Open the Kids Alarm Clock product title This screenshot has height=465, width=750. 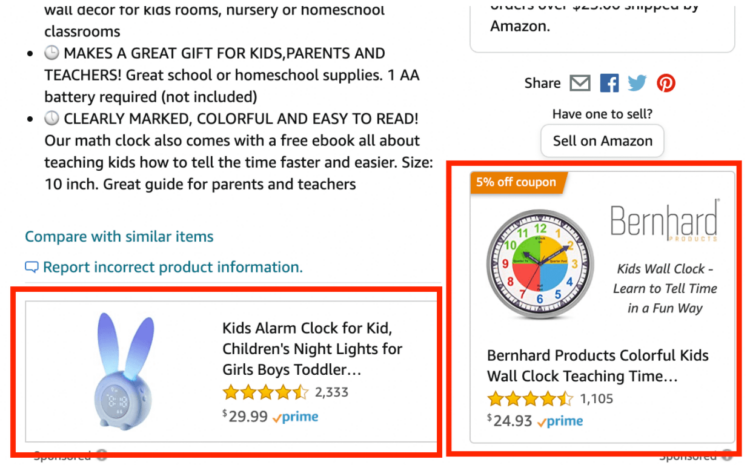click(313, 349)
